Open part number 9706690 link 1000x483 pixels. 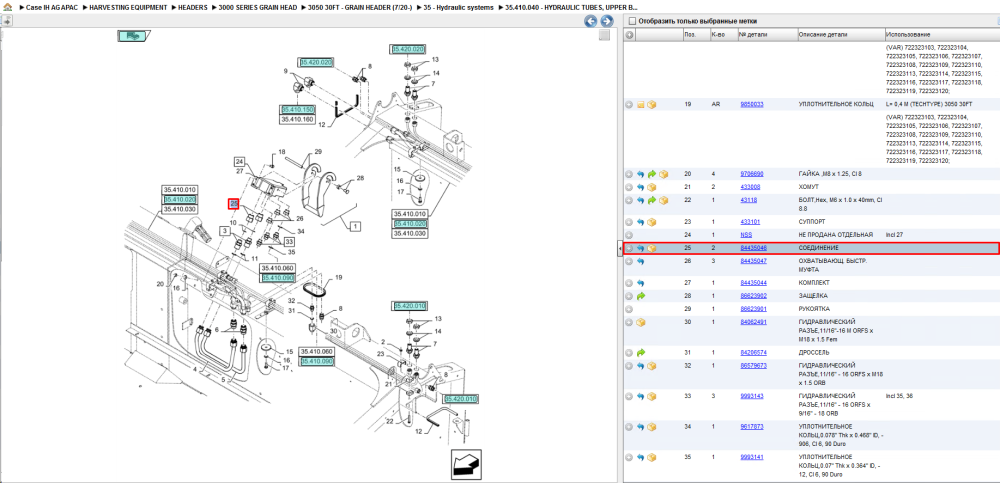click(x=752, y=174)
